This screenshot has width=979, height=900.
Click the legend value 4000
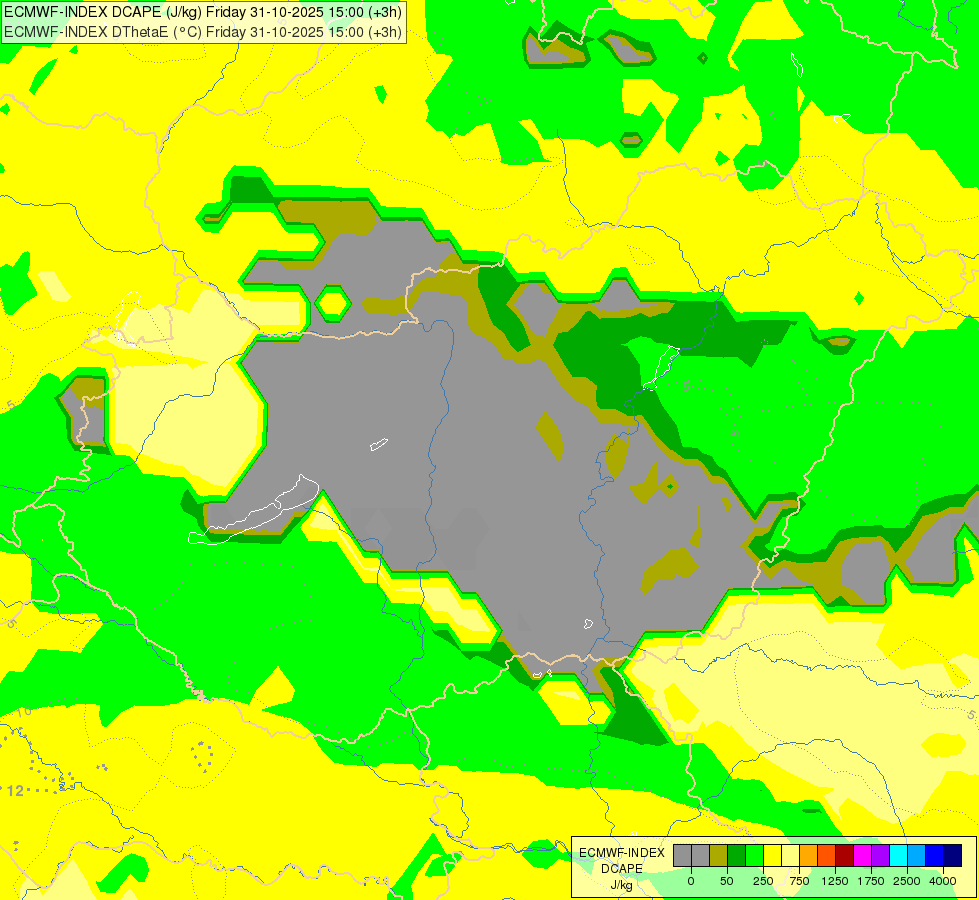[x=943, y=881]
